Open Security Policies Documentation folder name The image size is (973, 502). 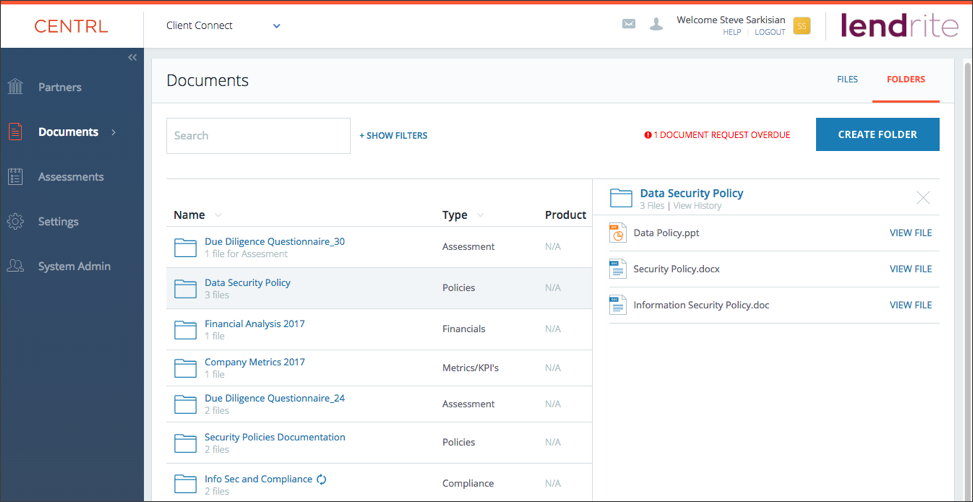pyautogui.click(x=275, y=437)
